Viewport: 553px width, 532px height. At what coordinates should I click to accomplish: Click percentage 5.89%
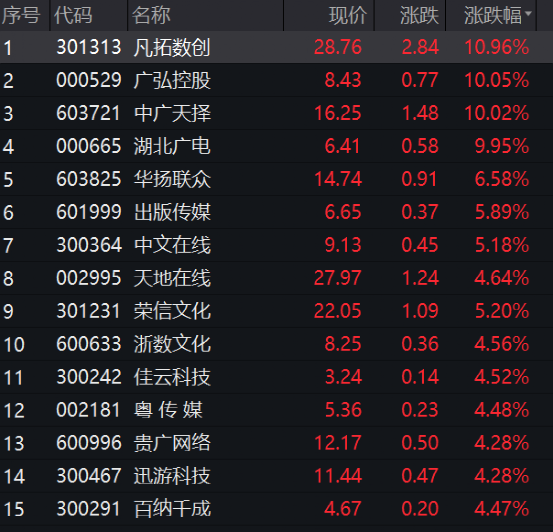click(502, 212)
